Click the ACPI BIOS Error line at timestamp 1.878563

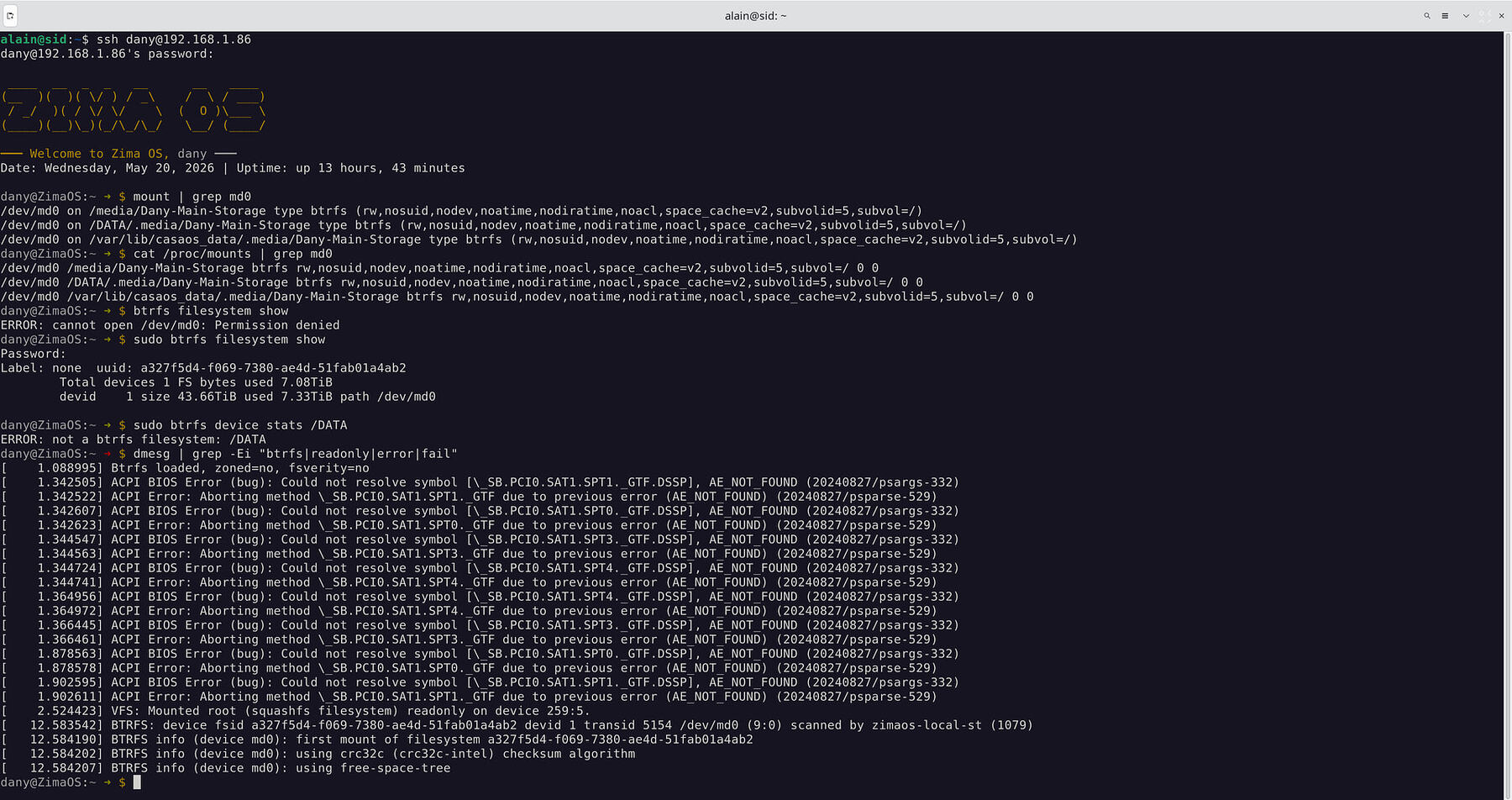tap(480, 654)
